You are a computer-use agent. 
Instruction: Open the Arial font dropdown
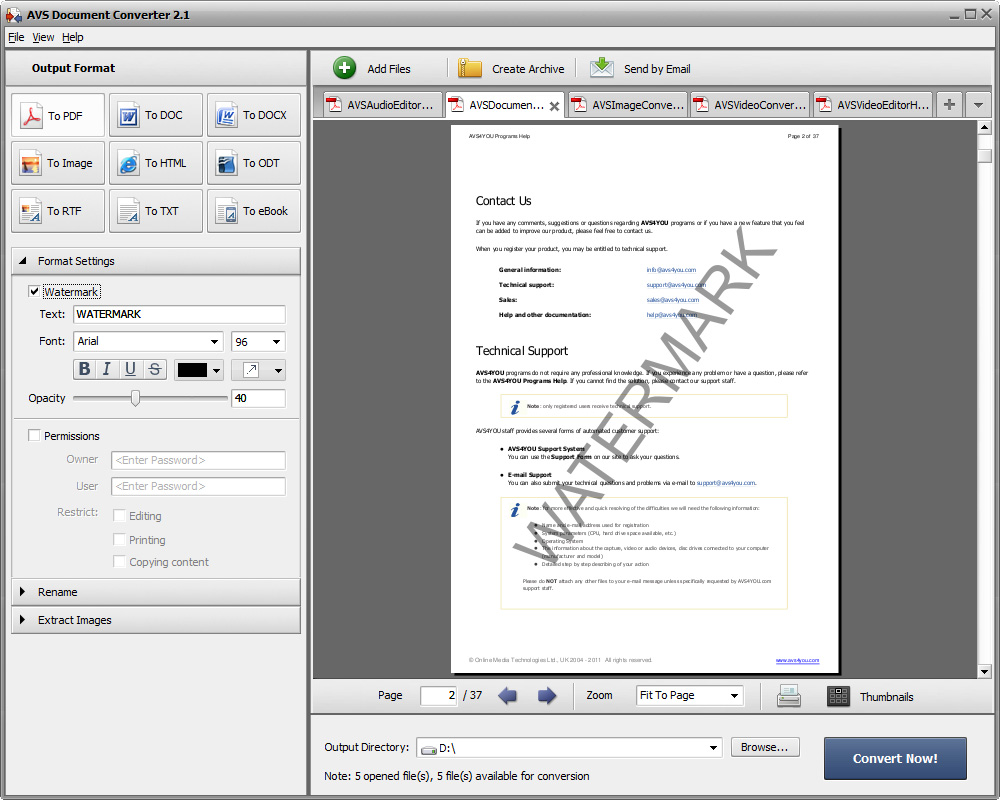(x=148, y=342)
